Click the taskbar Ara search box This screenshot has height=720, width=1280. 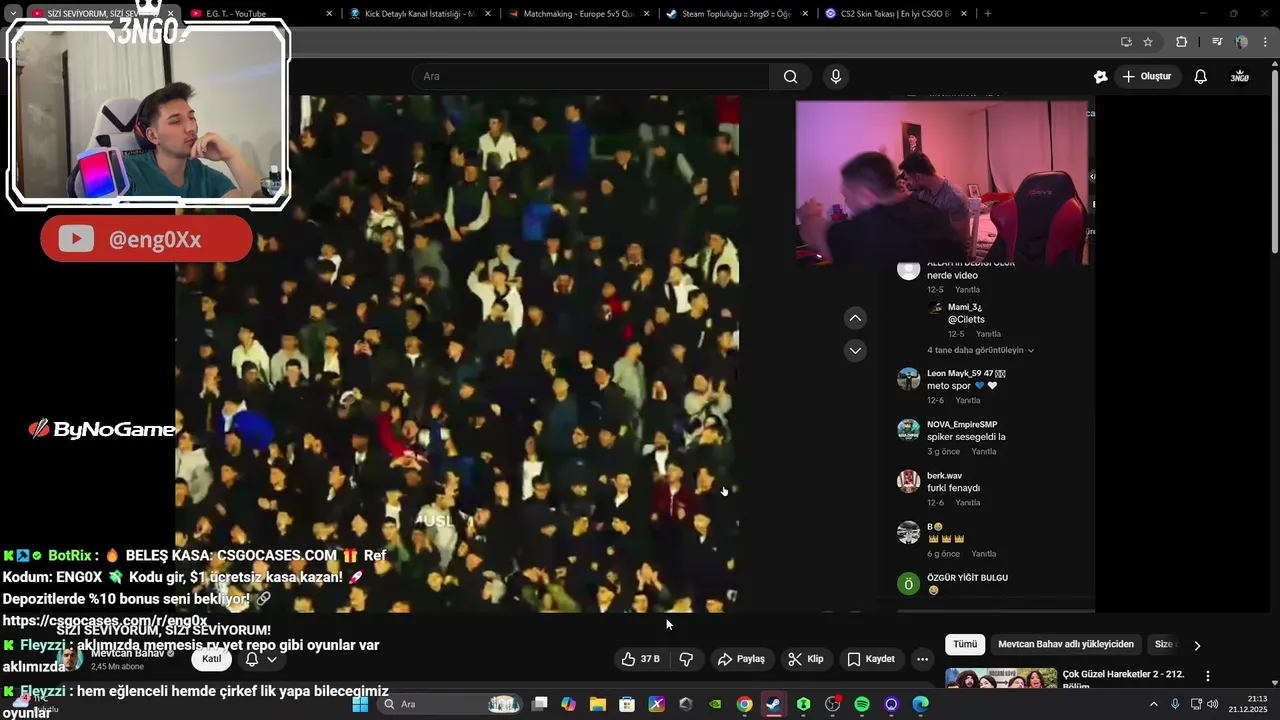point(449,704)
